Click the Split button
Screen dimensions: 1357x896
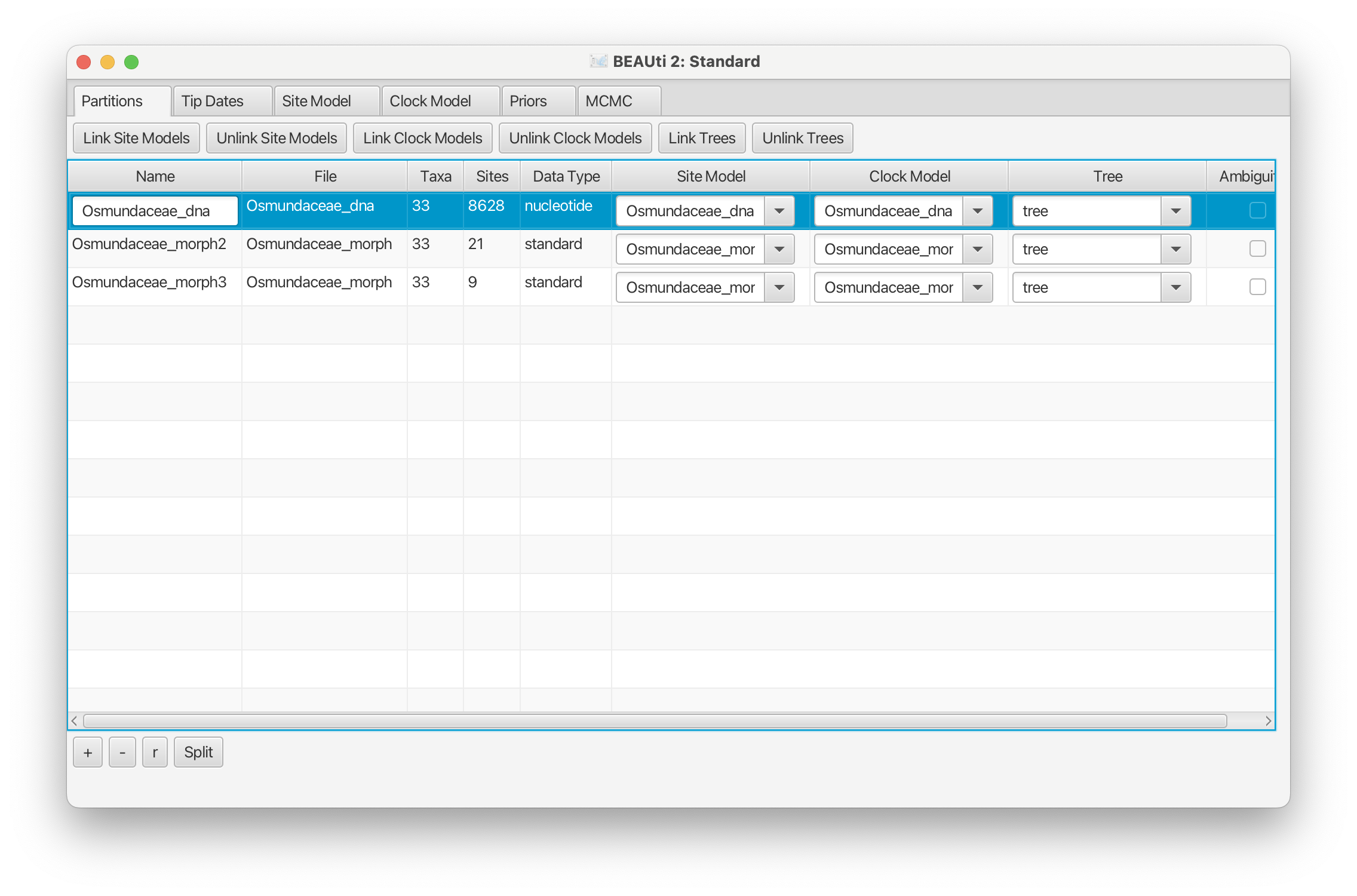coord(198,752)
